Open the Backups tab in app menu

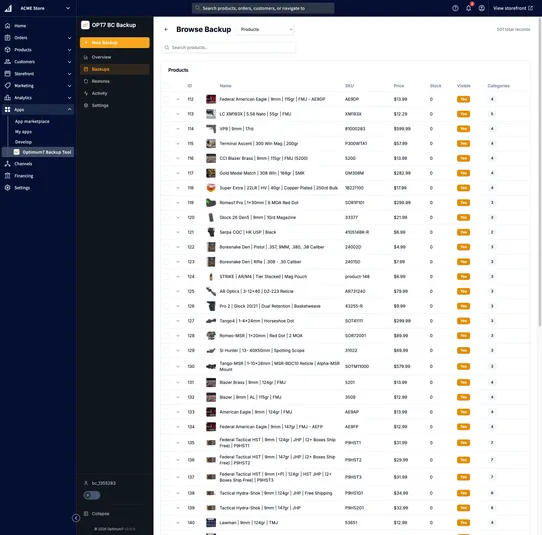click(x=115, y=69)
